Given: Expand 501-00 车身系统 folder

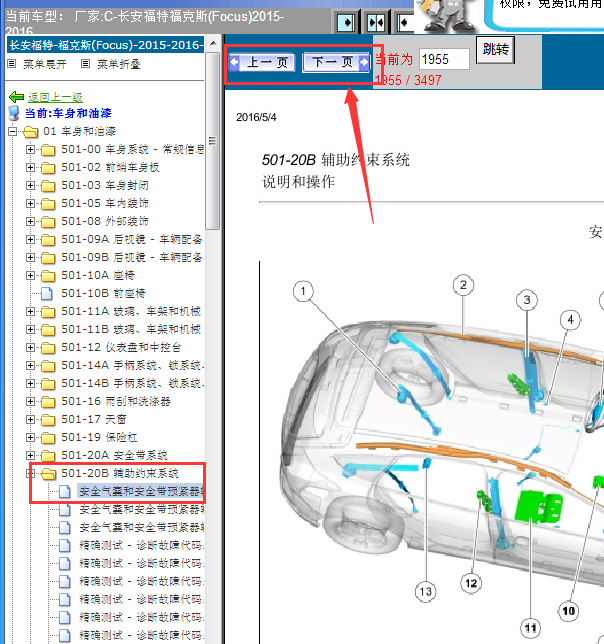Looking at the screenshot, I should coord(30,150).
